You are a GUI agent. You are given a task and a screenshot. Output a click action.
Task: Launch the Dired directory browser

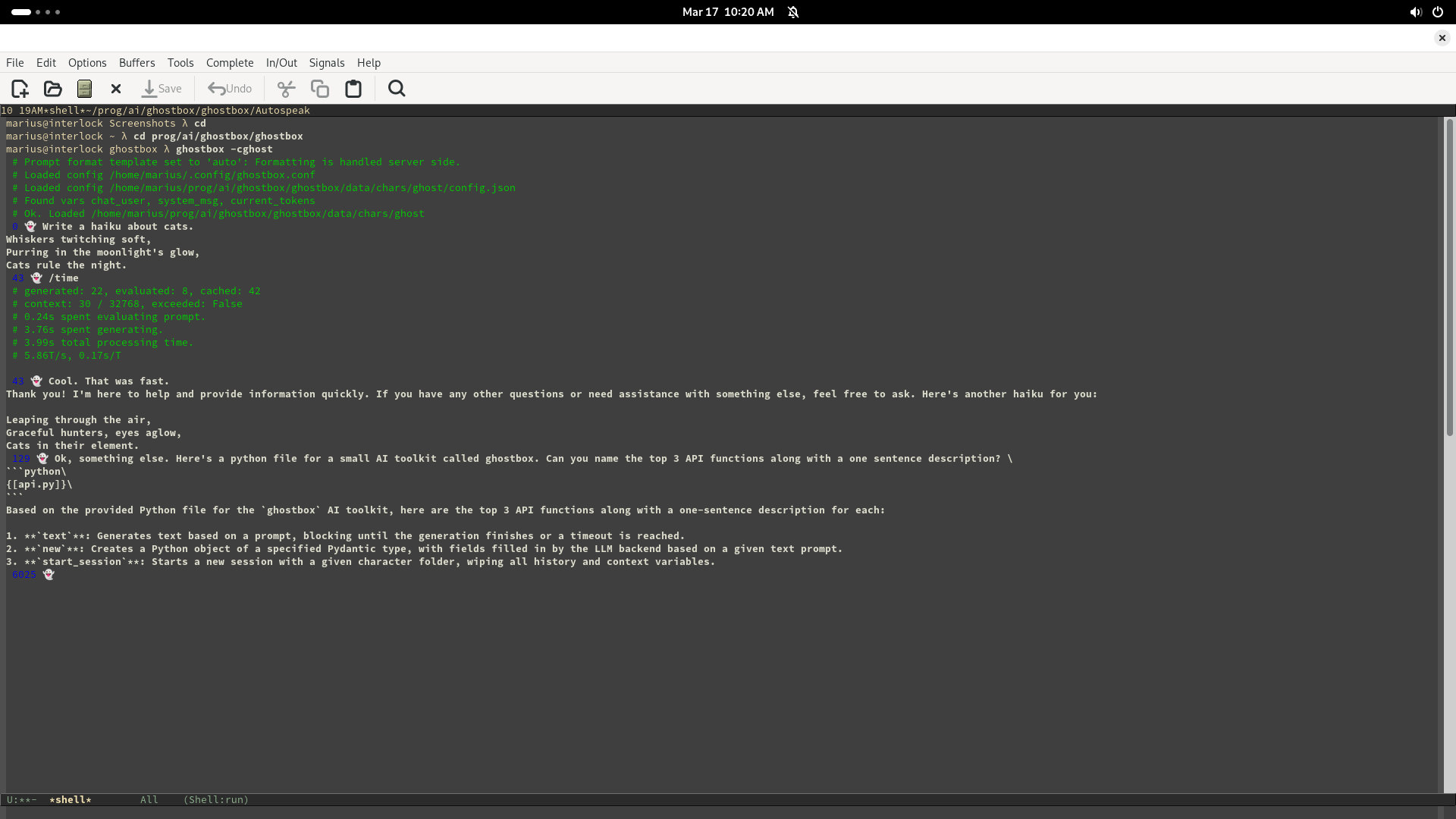point(83,89)
